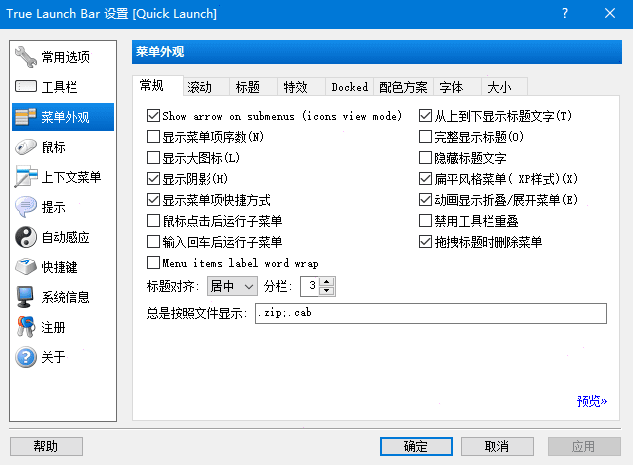The image size is (633, 465).
Task: Click the 应用 button
Action: click(584, 446)
